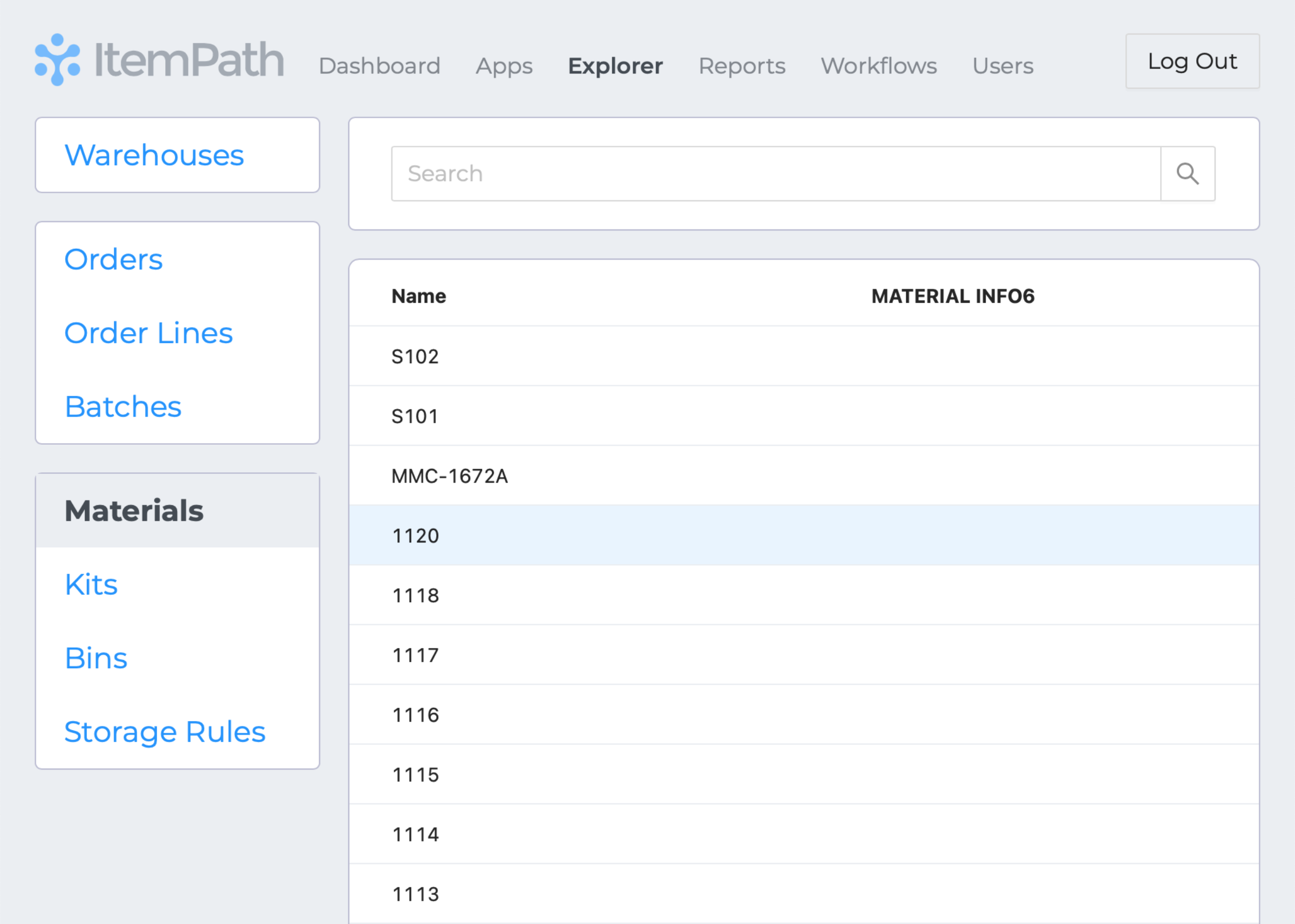
Task: Open material MMC-1672A
Action: click(803, 475)
